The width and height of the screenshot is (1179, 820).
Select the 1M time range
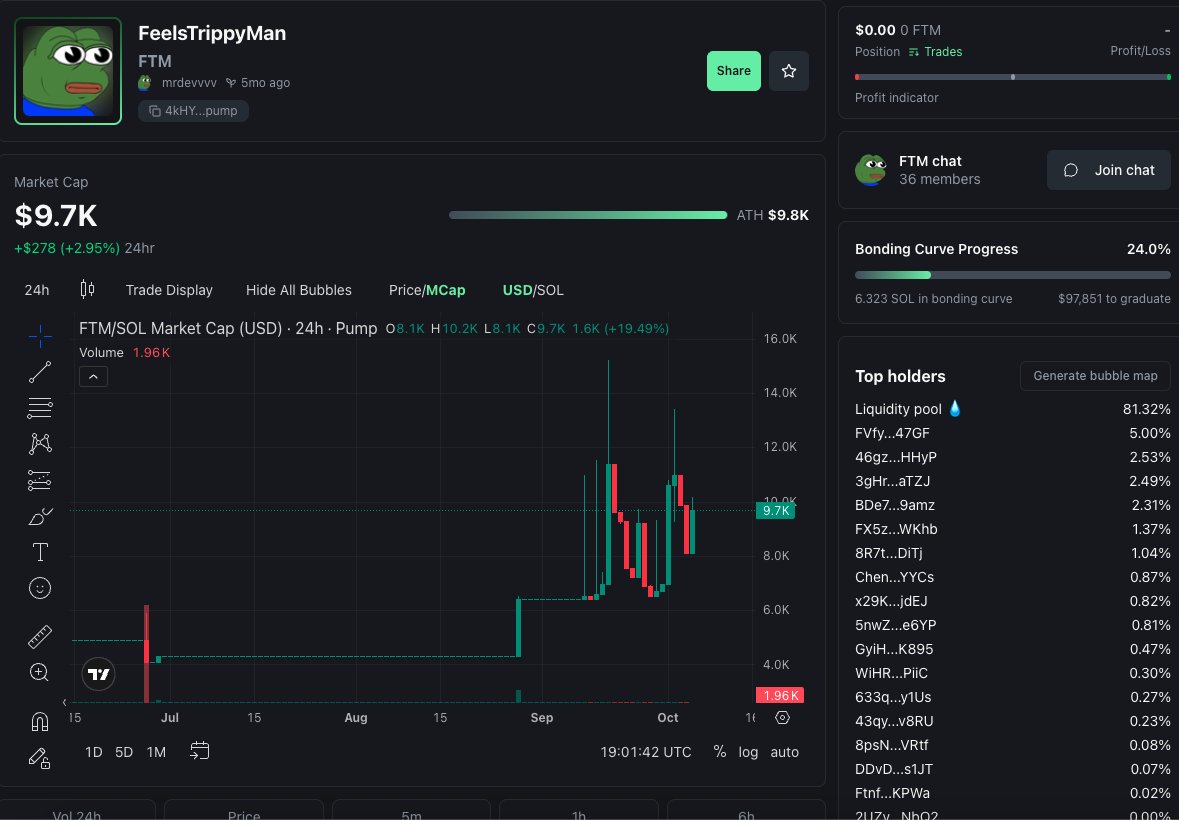click(x=156, y=752)
